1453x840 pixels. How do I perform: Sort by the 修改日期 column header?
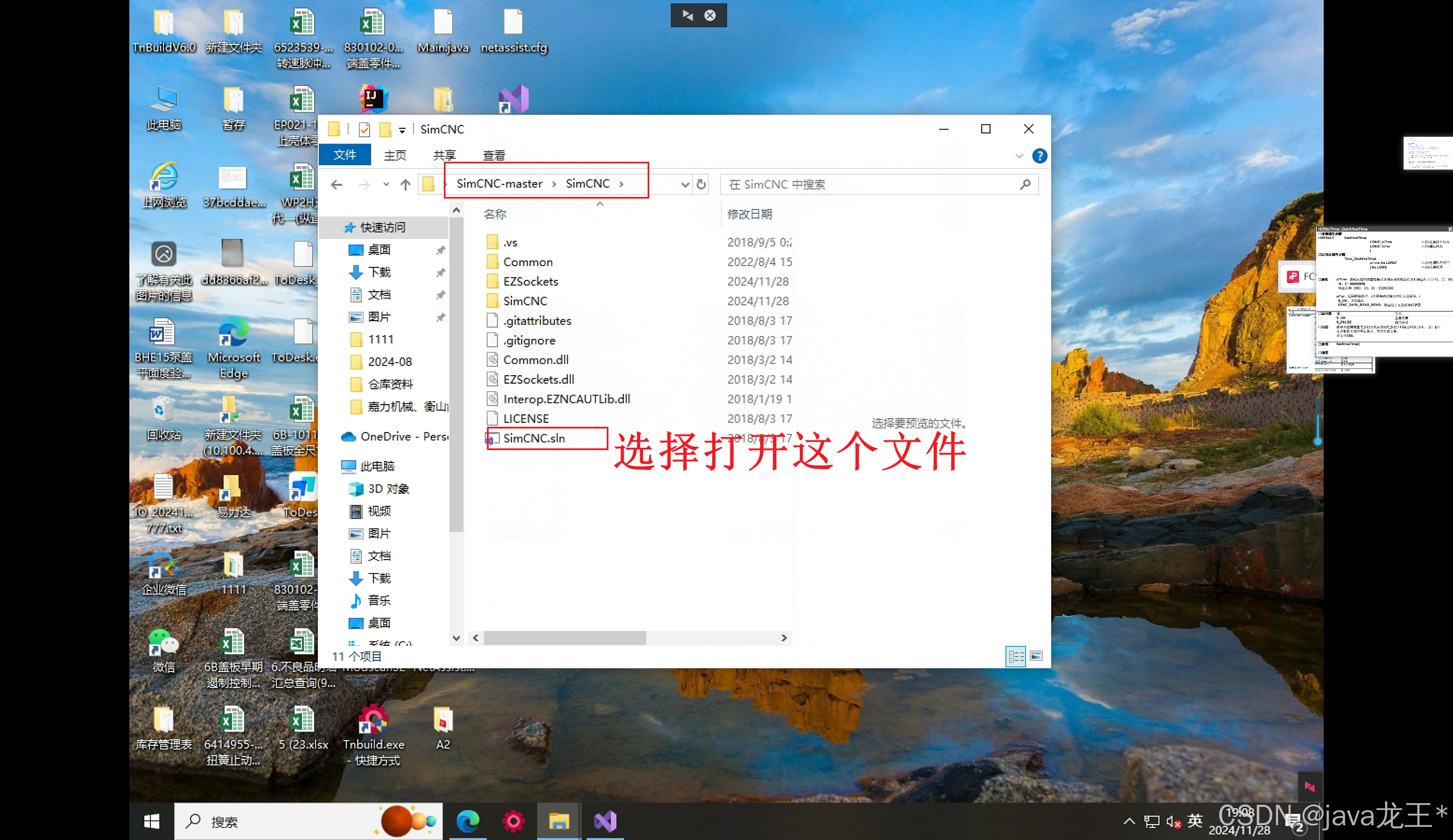click(x=749, y=214)
